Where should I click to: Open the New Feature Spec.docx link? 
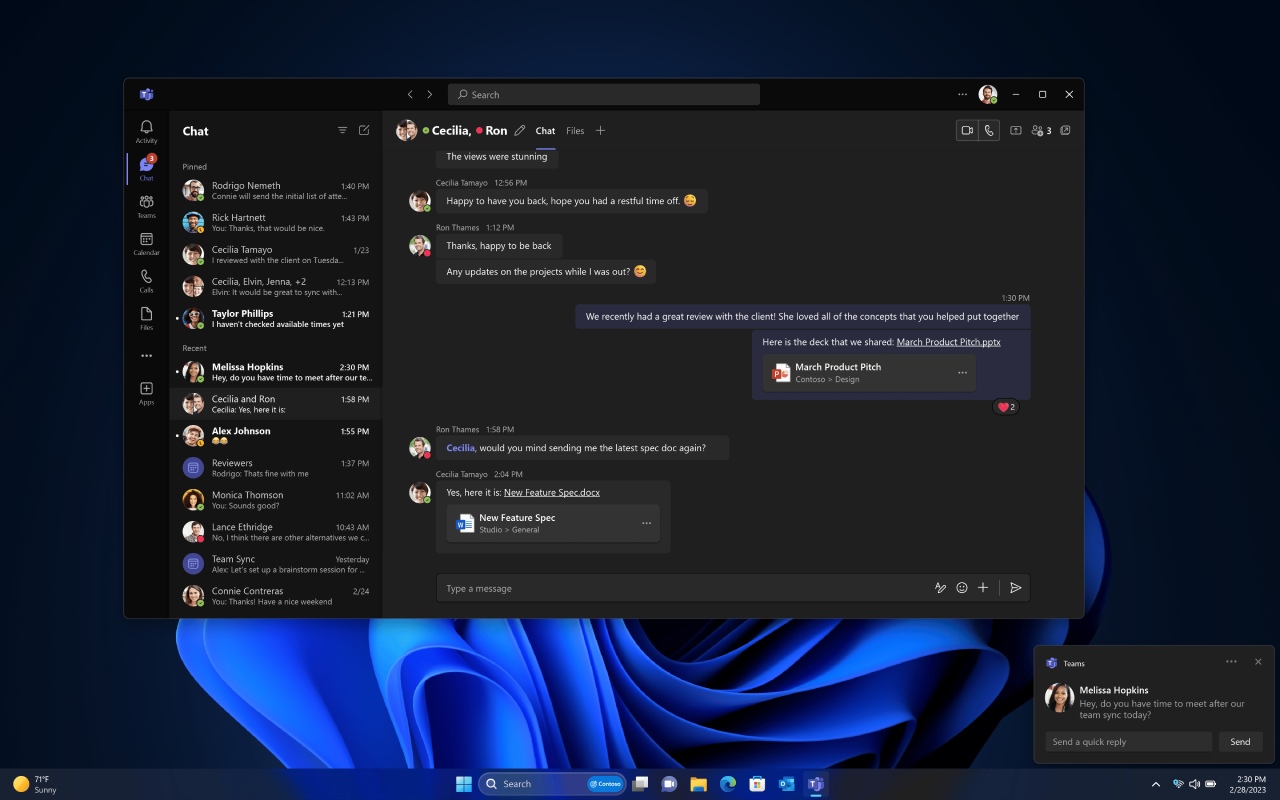552,493
